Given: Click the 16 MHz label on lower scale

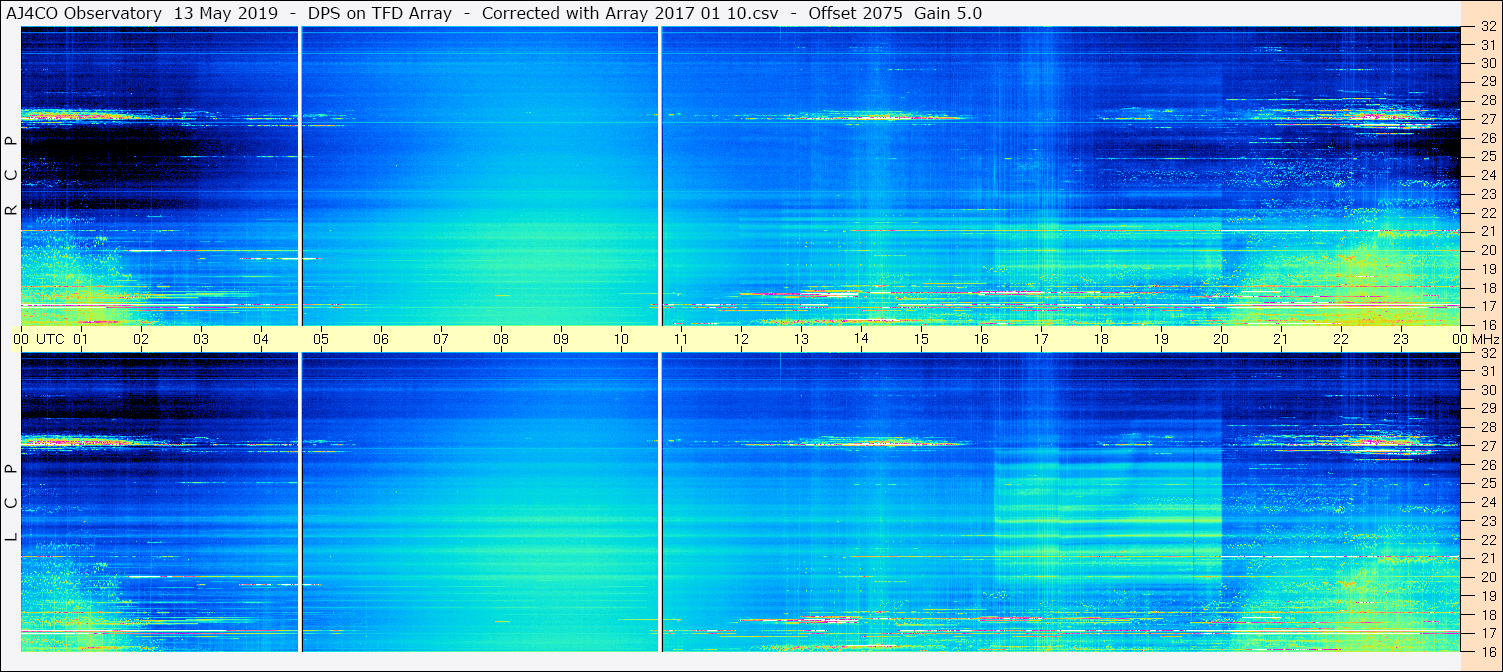Looking at the screenshot, I should (x=1487, y=651).
